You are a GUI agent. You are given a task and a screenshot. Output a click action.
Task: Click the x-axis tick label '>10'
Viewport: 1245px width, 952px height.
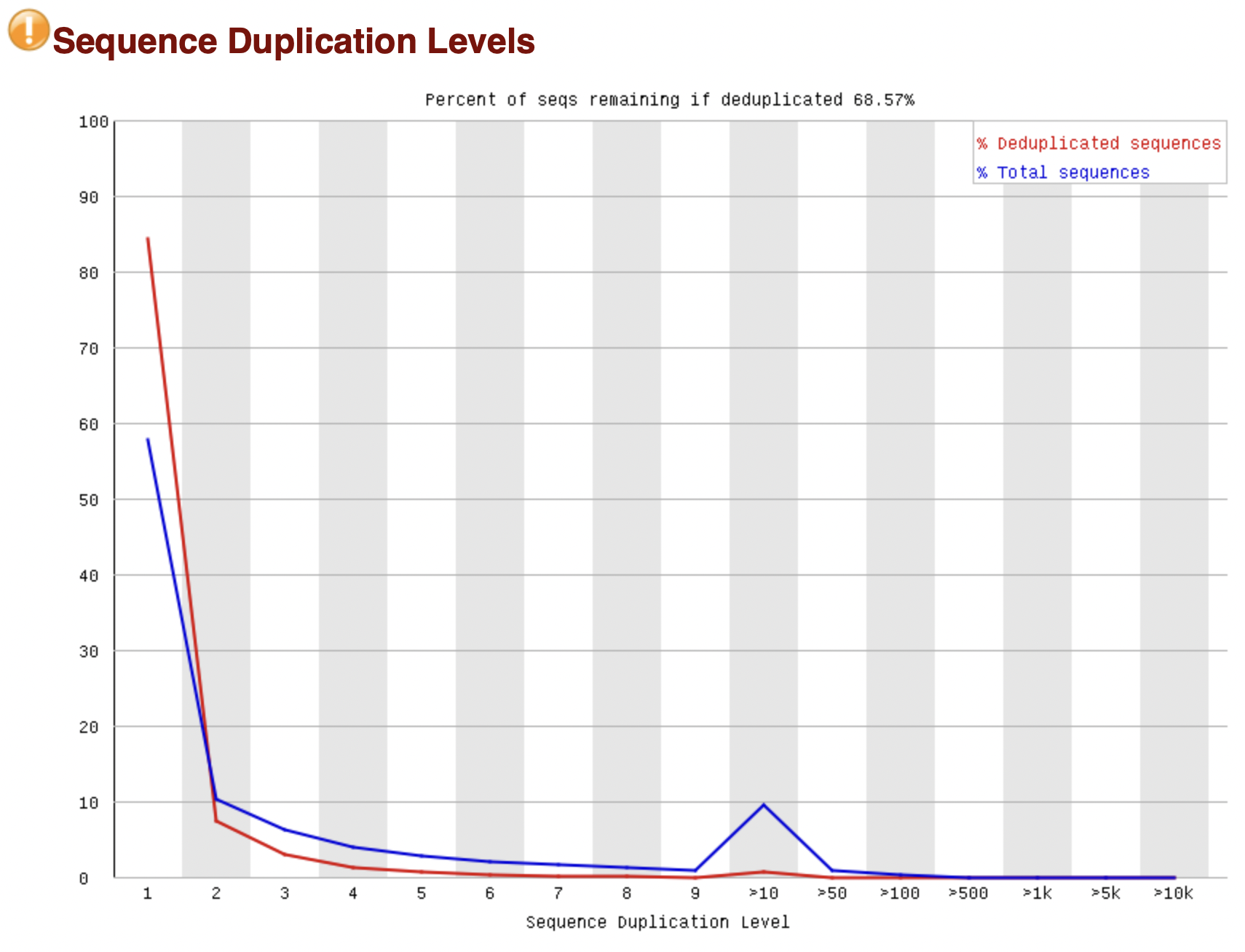coord(764,893)
